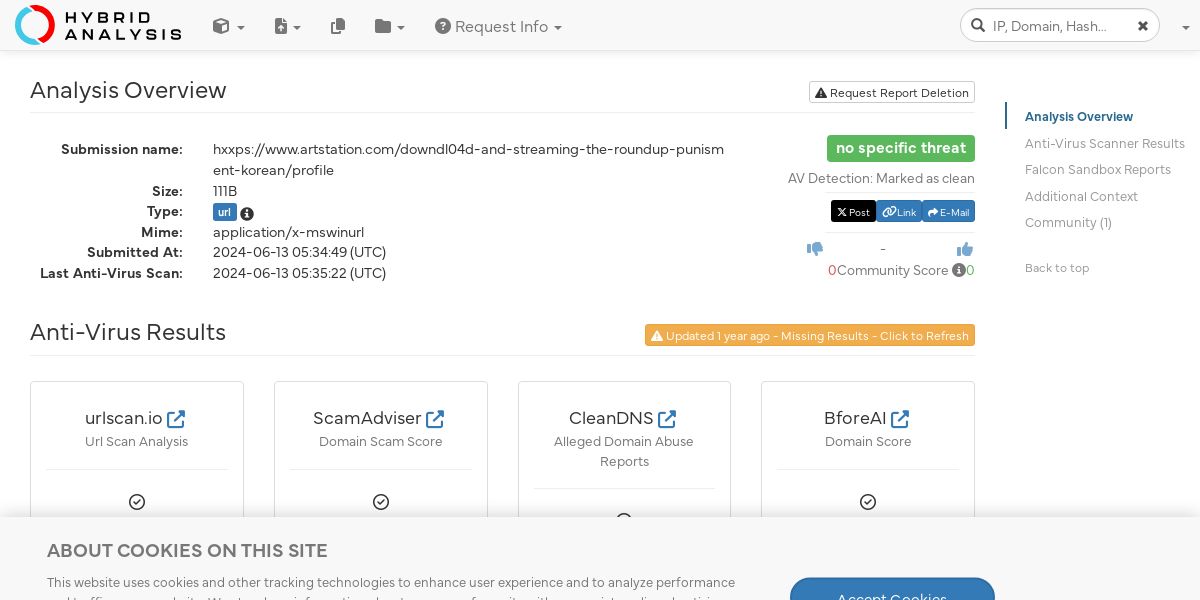Focus the IP, Domain, Hash search field
Screen dimensions: 1200x600
click(1060, 26)
